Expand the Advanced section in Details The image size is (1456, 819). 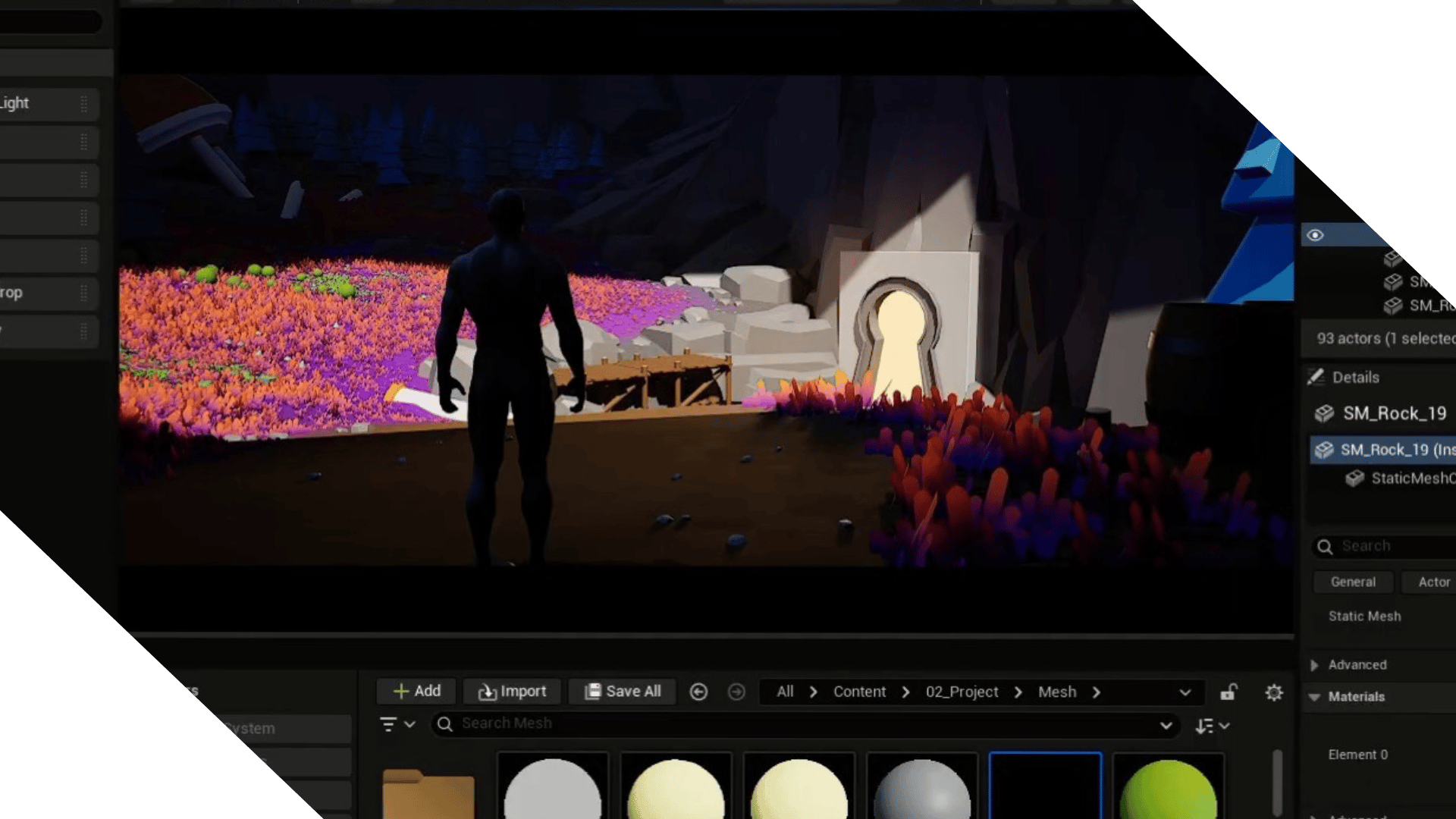click(1315, 665)
